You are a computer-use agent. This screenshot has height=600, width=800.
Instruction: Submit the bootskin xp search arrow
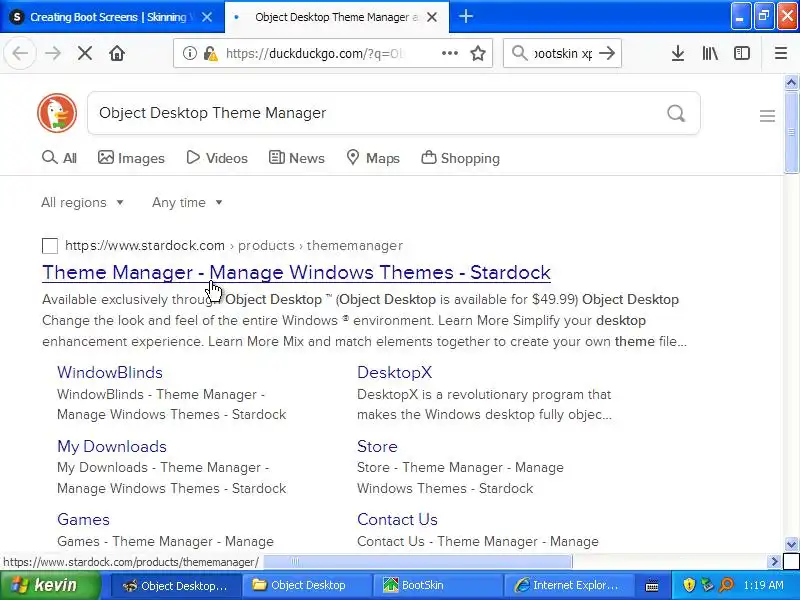(607, 53)
